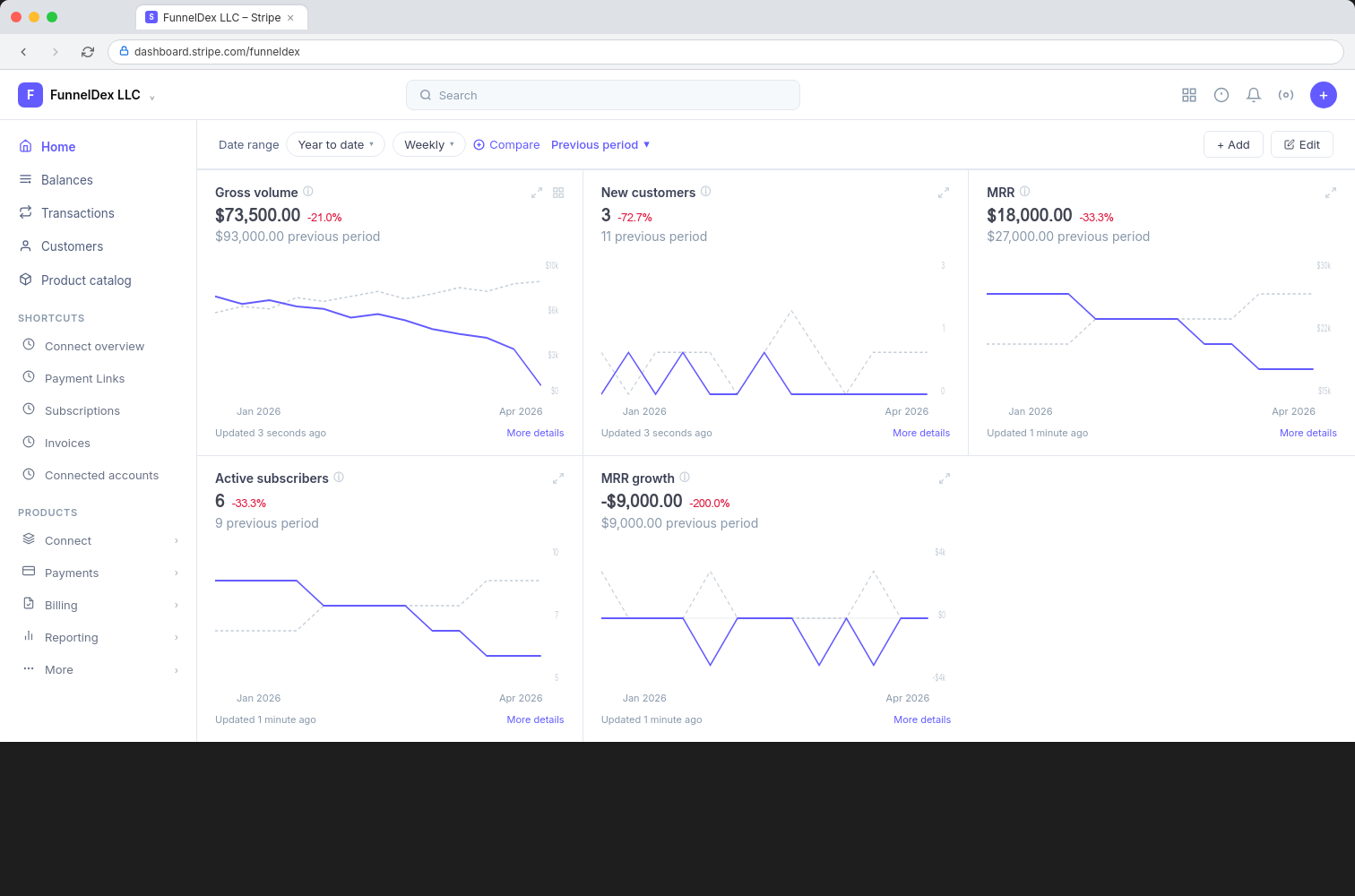
Task: Click the Edit dashboard button
Action: tap(1301, 144)
